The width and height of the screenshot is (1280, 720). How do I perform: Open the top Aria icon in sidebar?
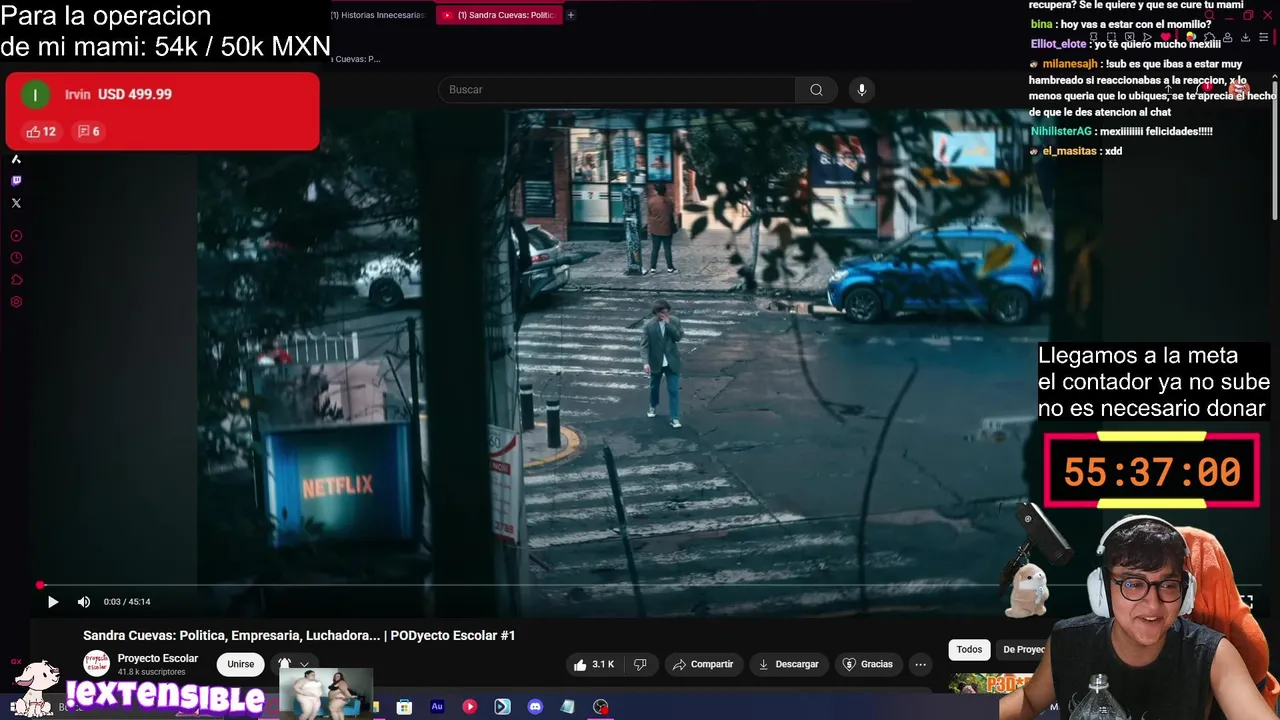16,159
